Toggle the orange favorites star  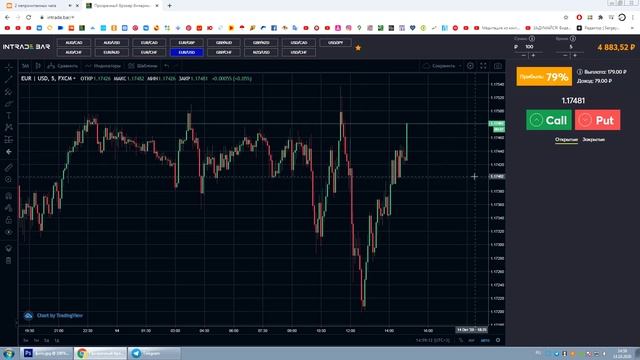click(x=358, y=48)
